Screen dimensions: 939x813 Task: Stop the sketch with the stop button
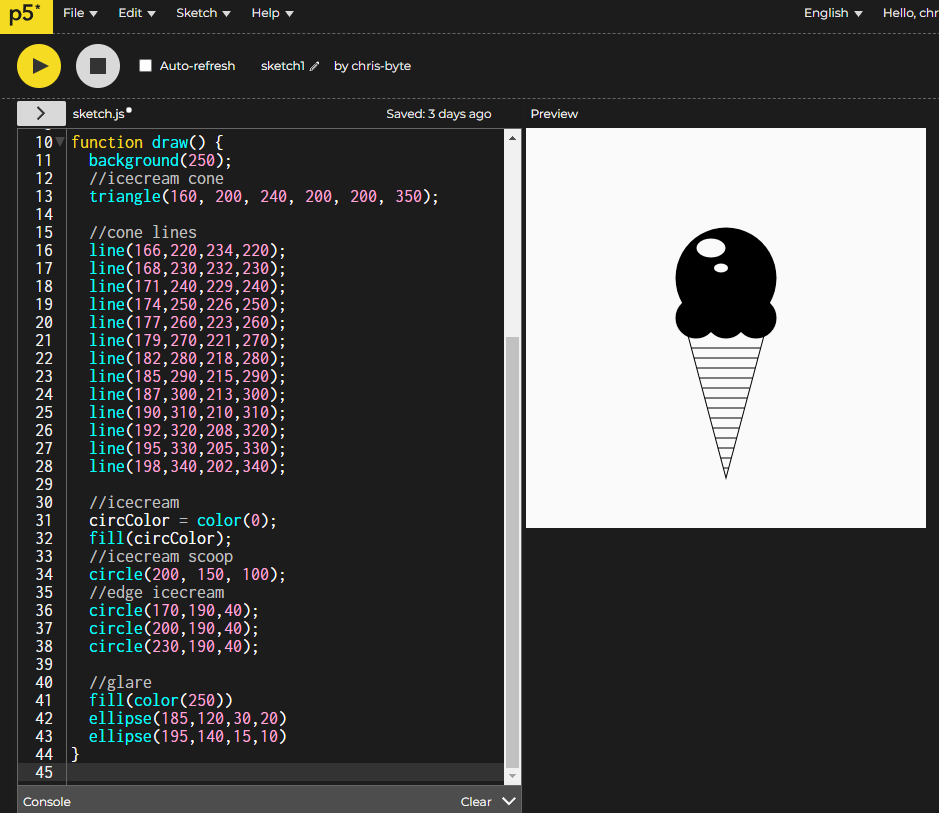coord(98,66)
